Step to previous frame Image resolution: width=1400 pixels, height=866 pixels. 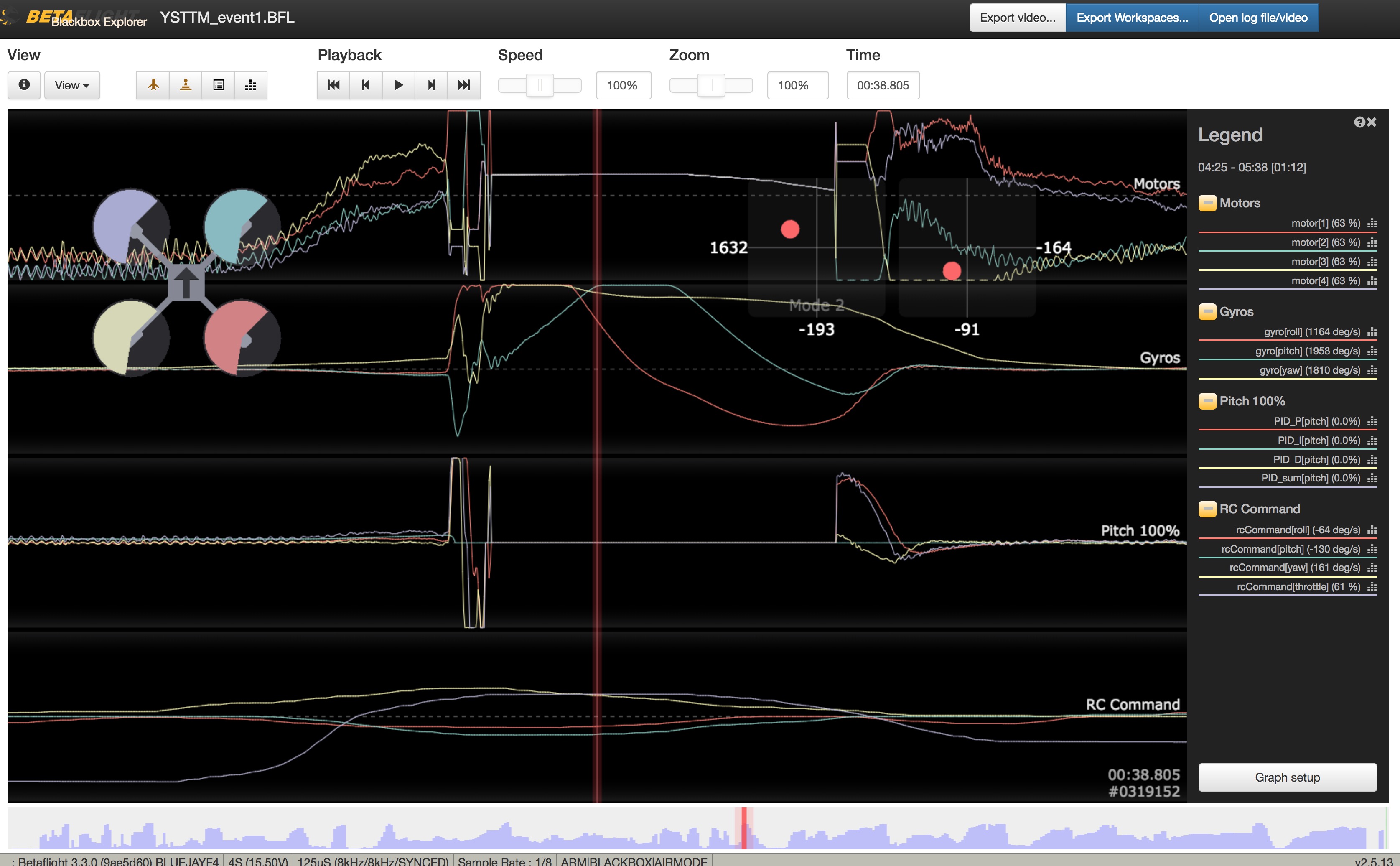pyautogui.click(x=366, y=85)
